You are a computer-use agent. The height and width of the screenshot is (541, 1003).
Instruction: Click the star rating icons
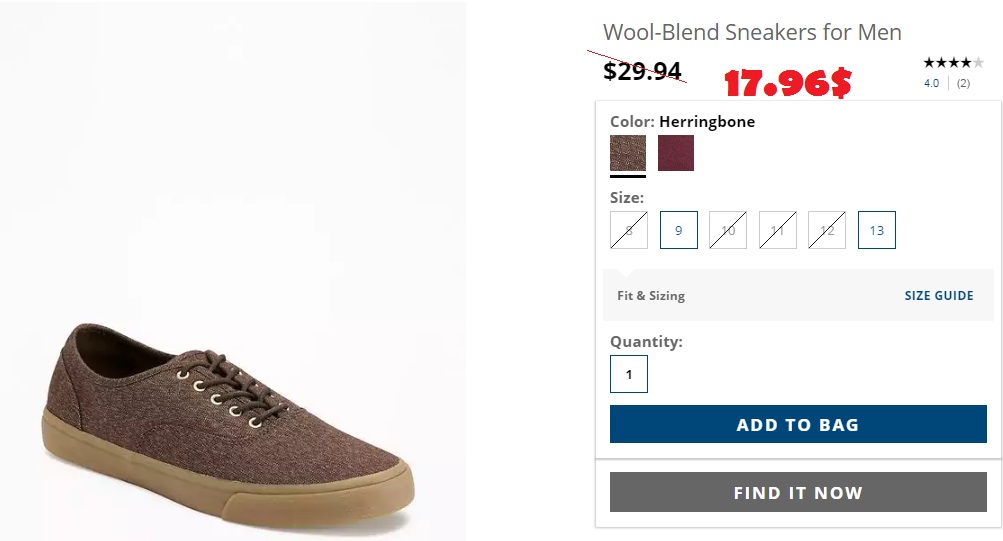pyautogui.click(x=953, y=63)
